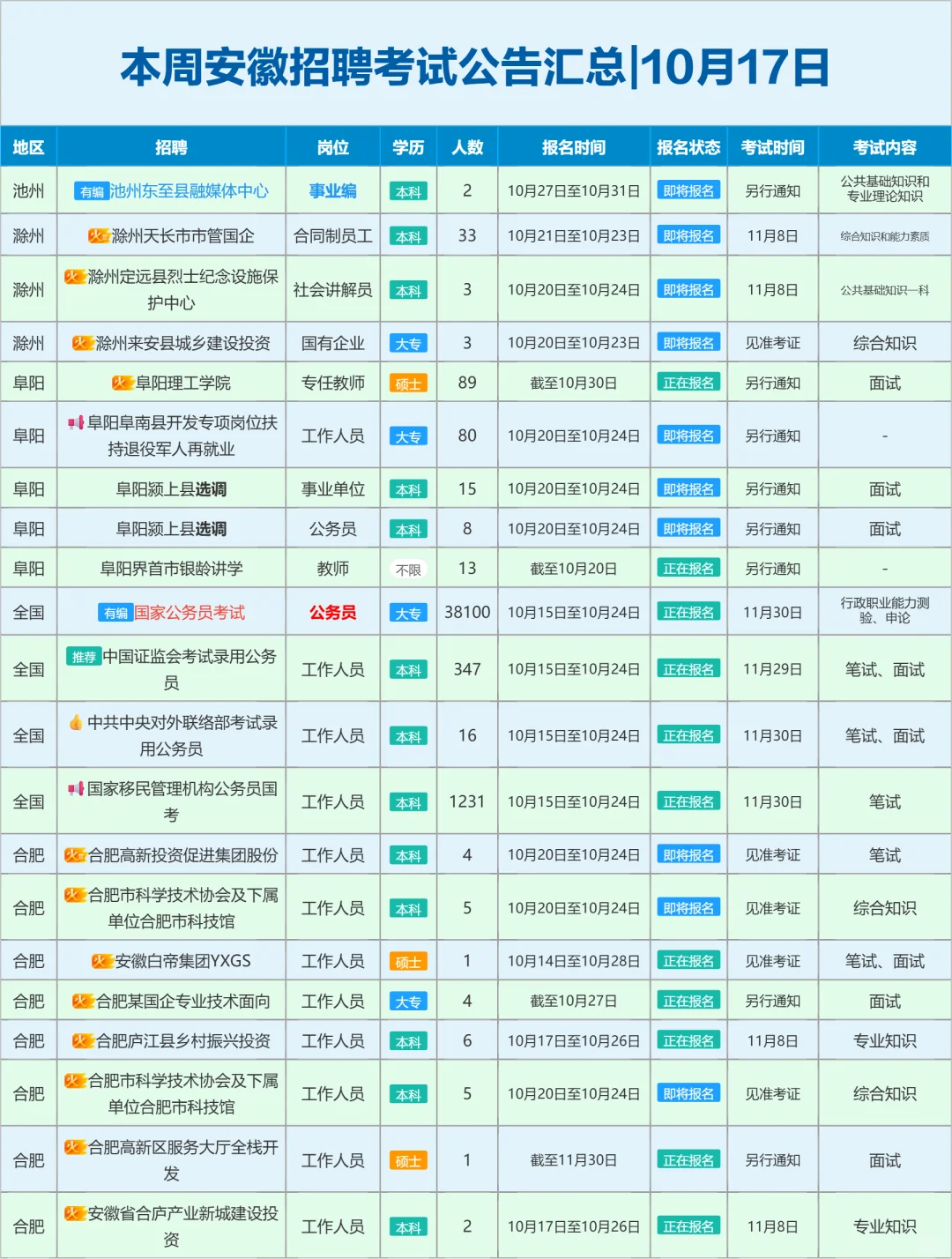952x1259 pixels.
Task: Click the exam date cell '11月29日'
Action: click(x=773, y=669)
